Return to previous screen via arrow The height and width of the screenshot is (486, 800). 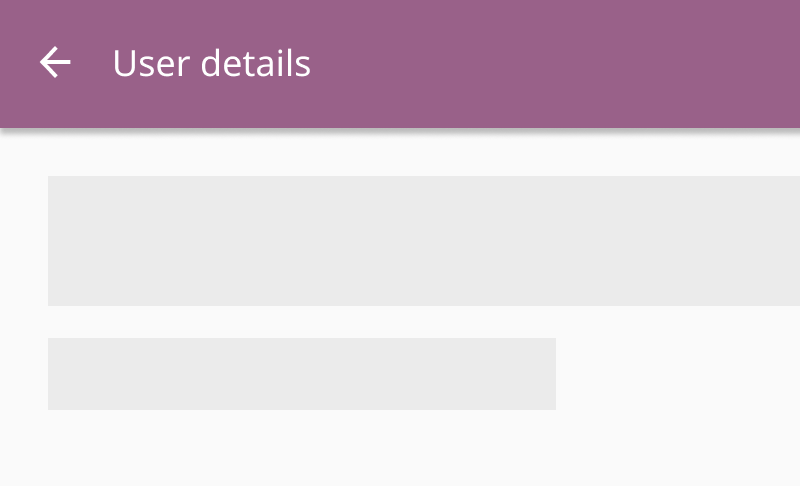pyautogui.click(x=55, y=63)
